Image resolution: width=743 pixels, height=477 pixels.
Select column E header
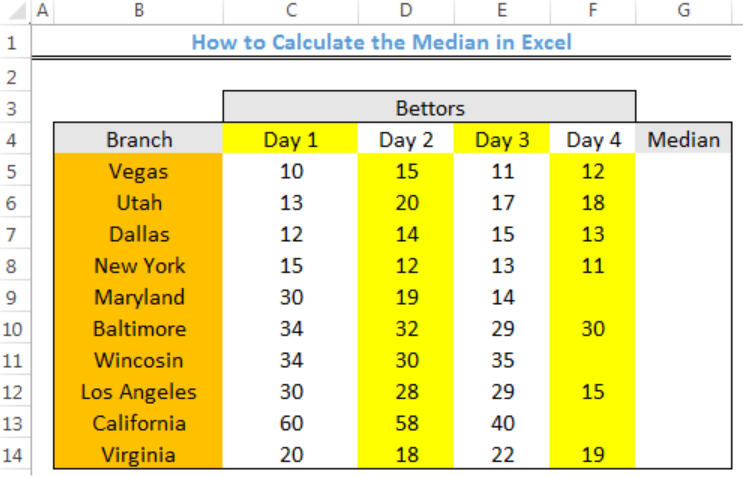coord(502,10)
